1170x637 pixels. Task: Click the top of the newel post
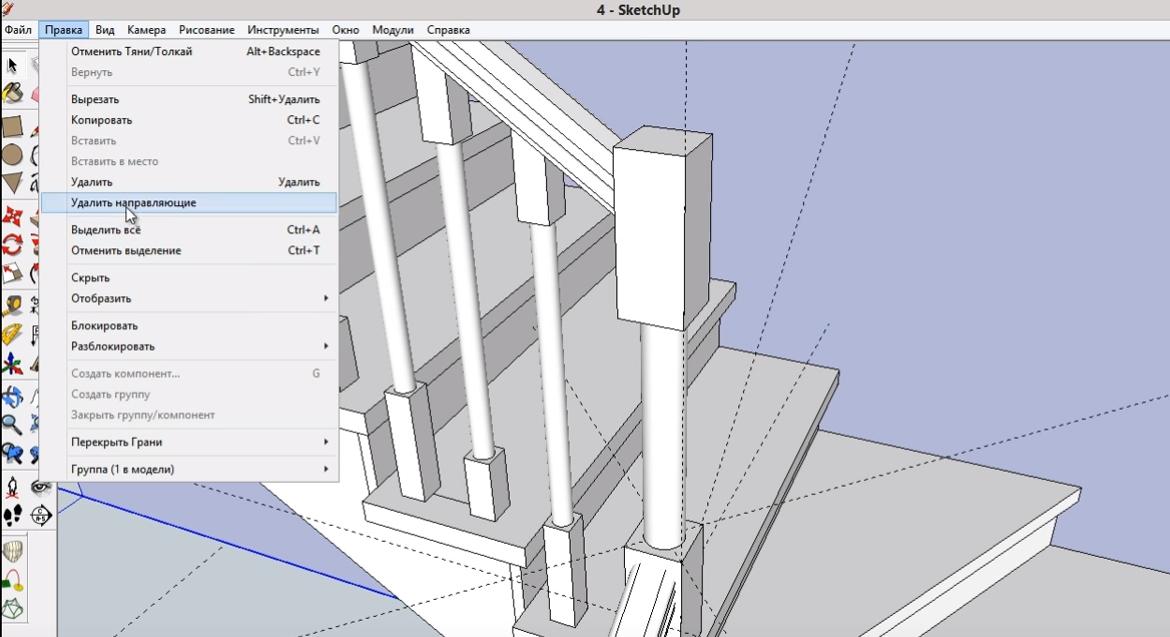pos(660,140)
